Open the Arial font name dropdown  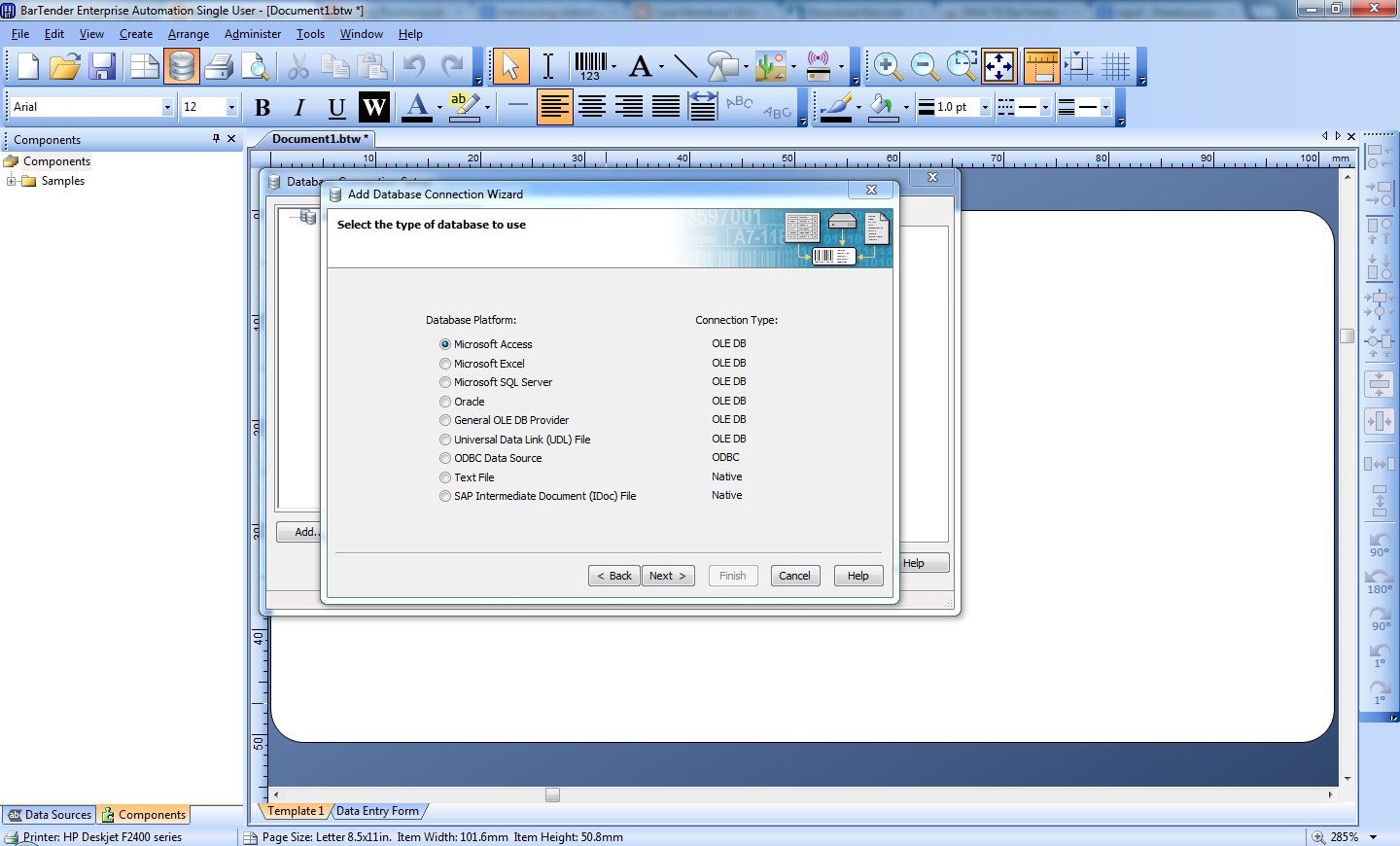point(167,107)
